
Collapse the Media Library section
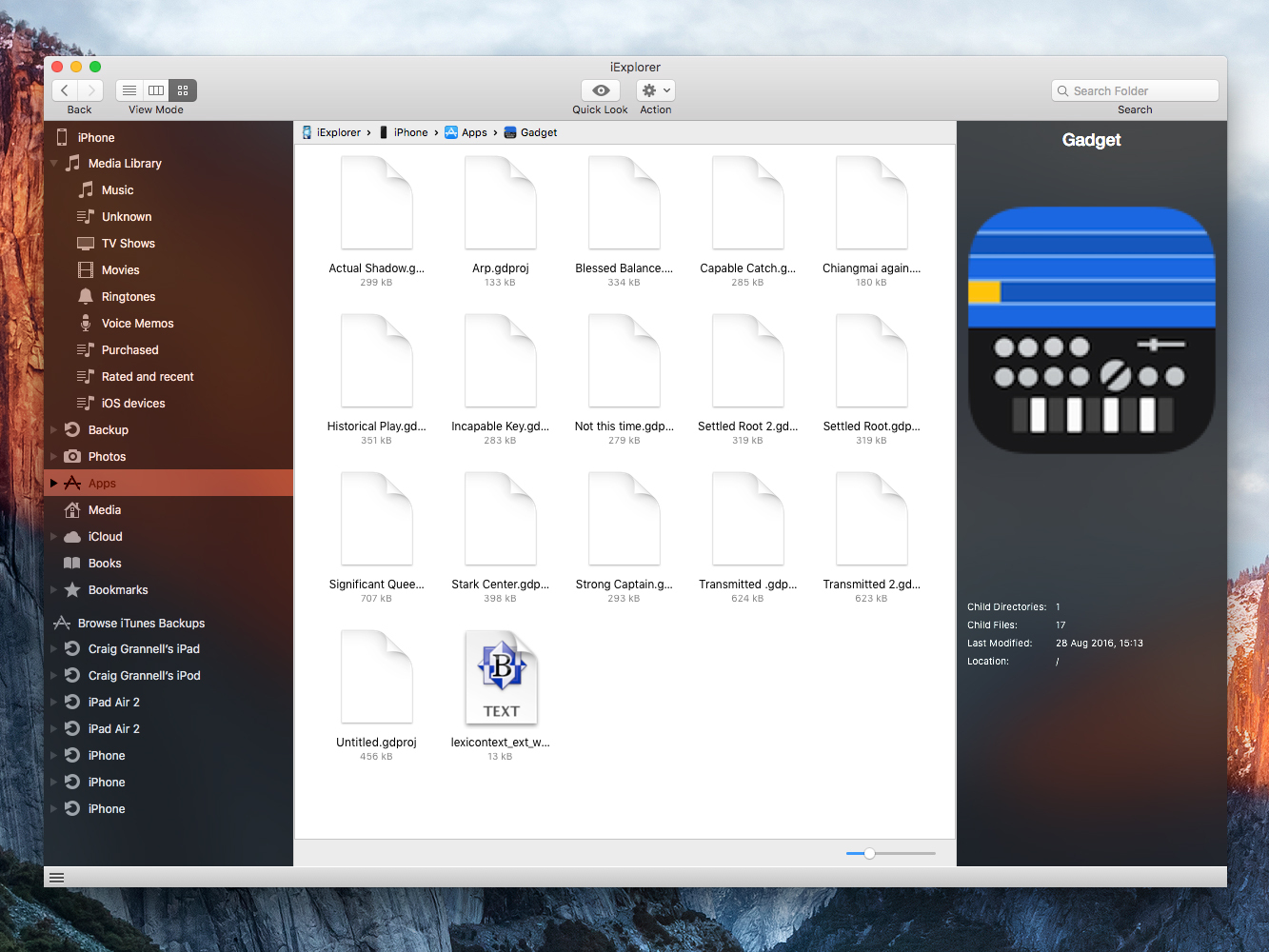pyautogui.click(x=54, y=164)
